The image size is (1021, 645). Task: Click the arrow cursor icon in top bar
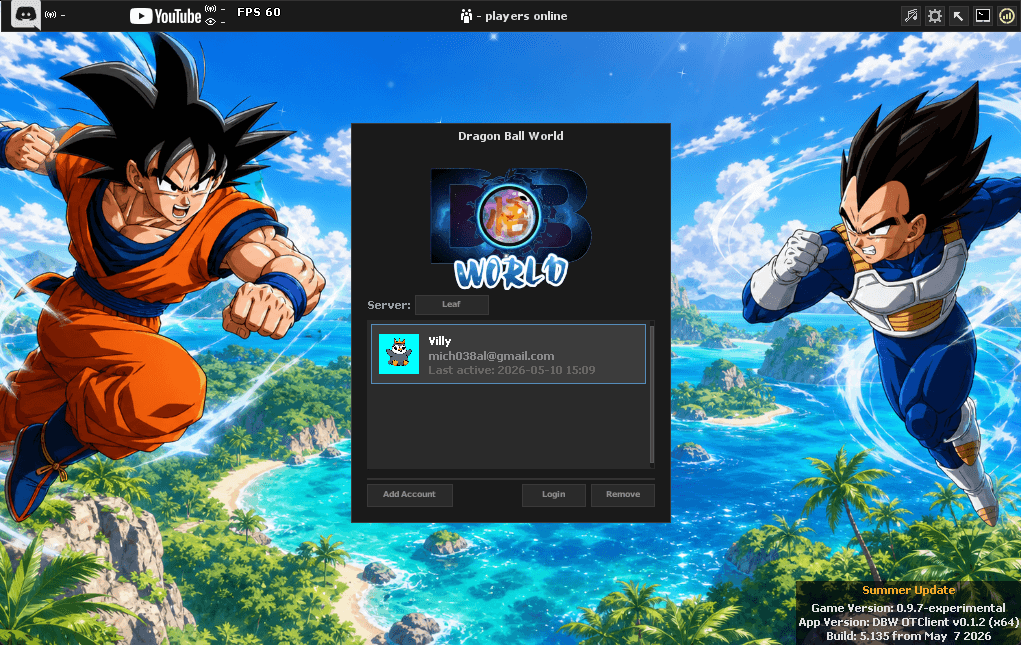click(958, 16)
